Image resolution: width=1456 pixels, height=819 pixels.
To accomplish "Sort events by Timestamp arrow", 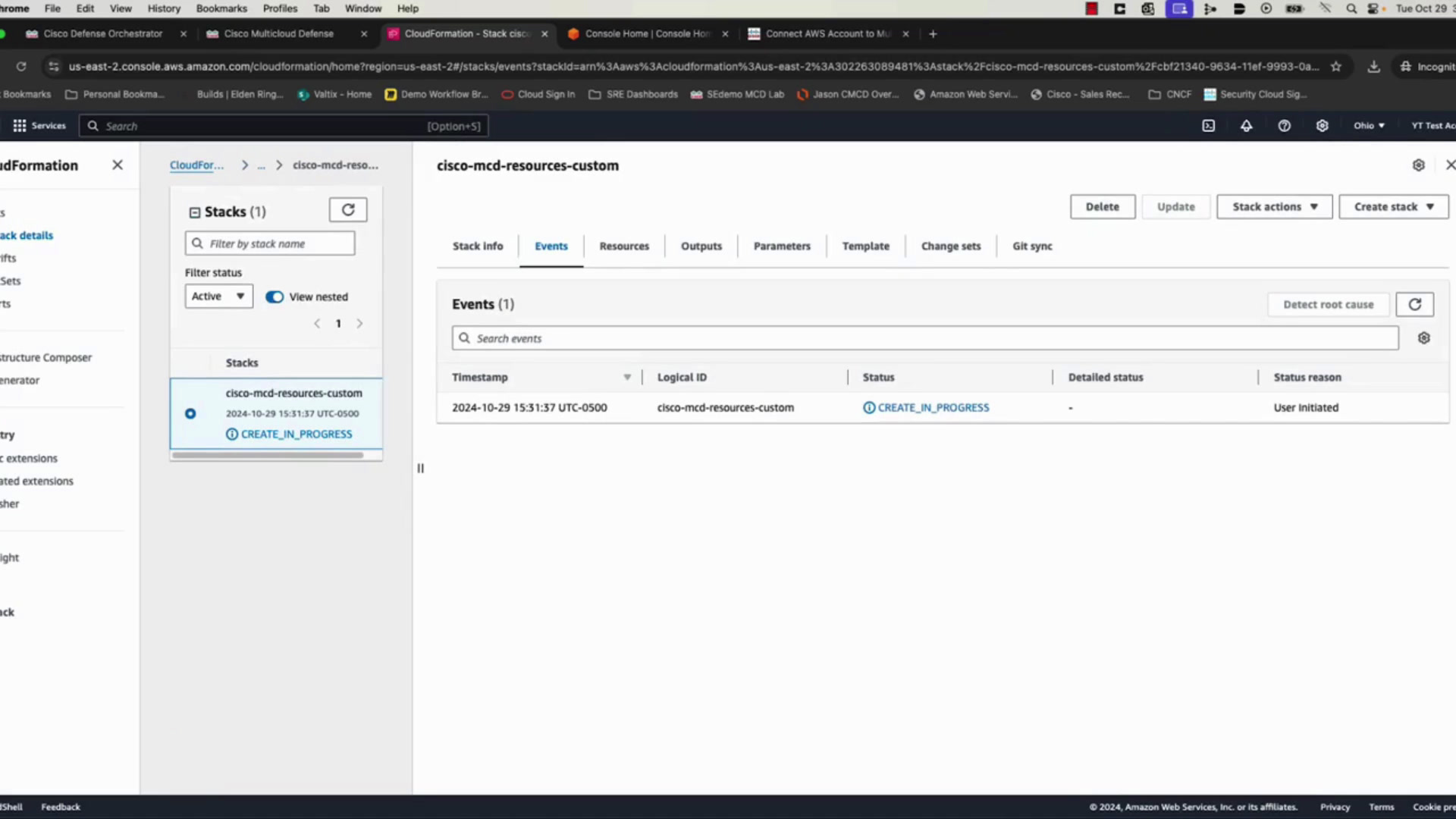I will click(x=627, y=377).
